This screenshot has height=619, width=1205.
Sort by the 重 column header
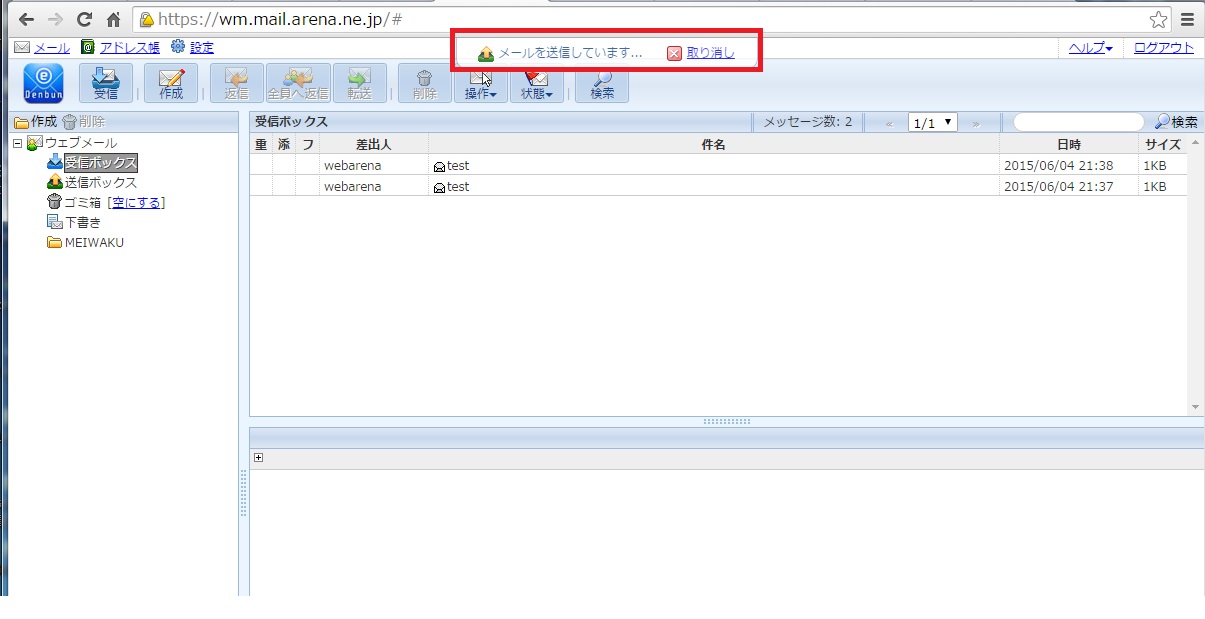pos(261,144)
